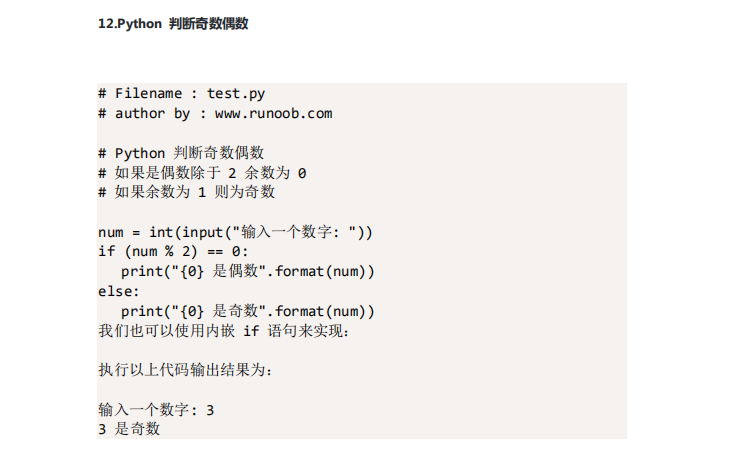Click the final output line "3 是奇数"
The height and width of the screenshot is (459, 736).
[x=129, y=429]
